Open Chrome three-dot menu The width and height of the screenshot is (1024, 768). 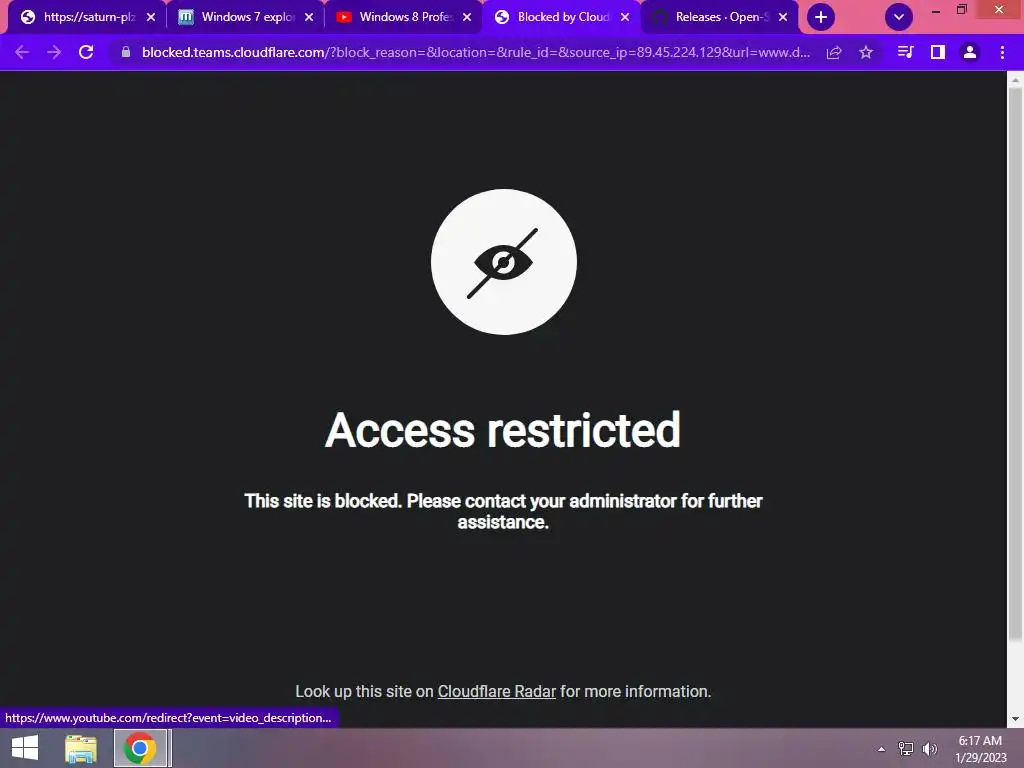[x=1002, y=52]
